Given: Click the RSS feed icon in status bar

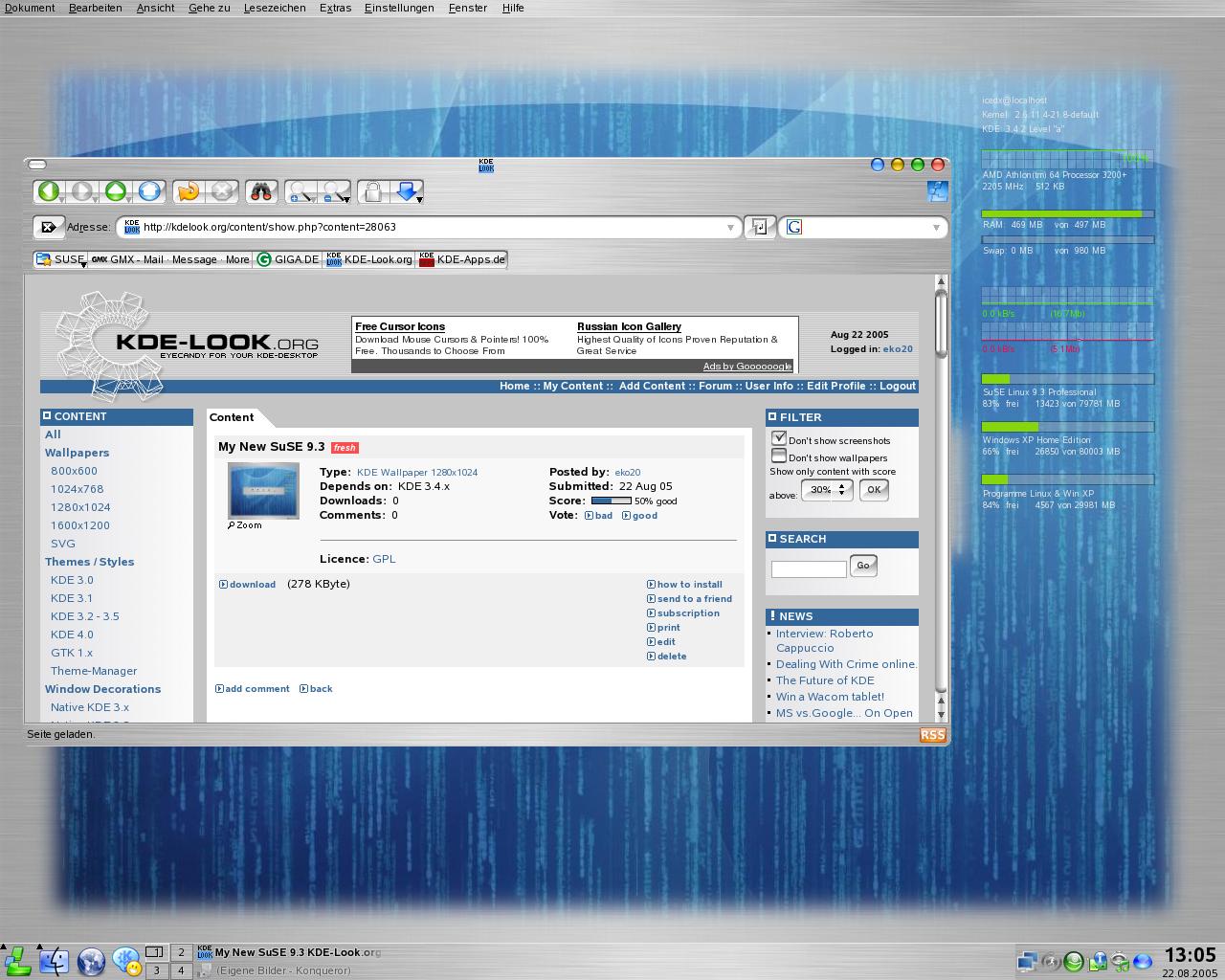Looking at the screenshot, I should [932, 735].
